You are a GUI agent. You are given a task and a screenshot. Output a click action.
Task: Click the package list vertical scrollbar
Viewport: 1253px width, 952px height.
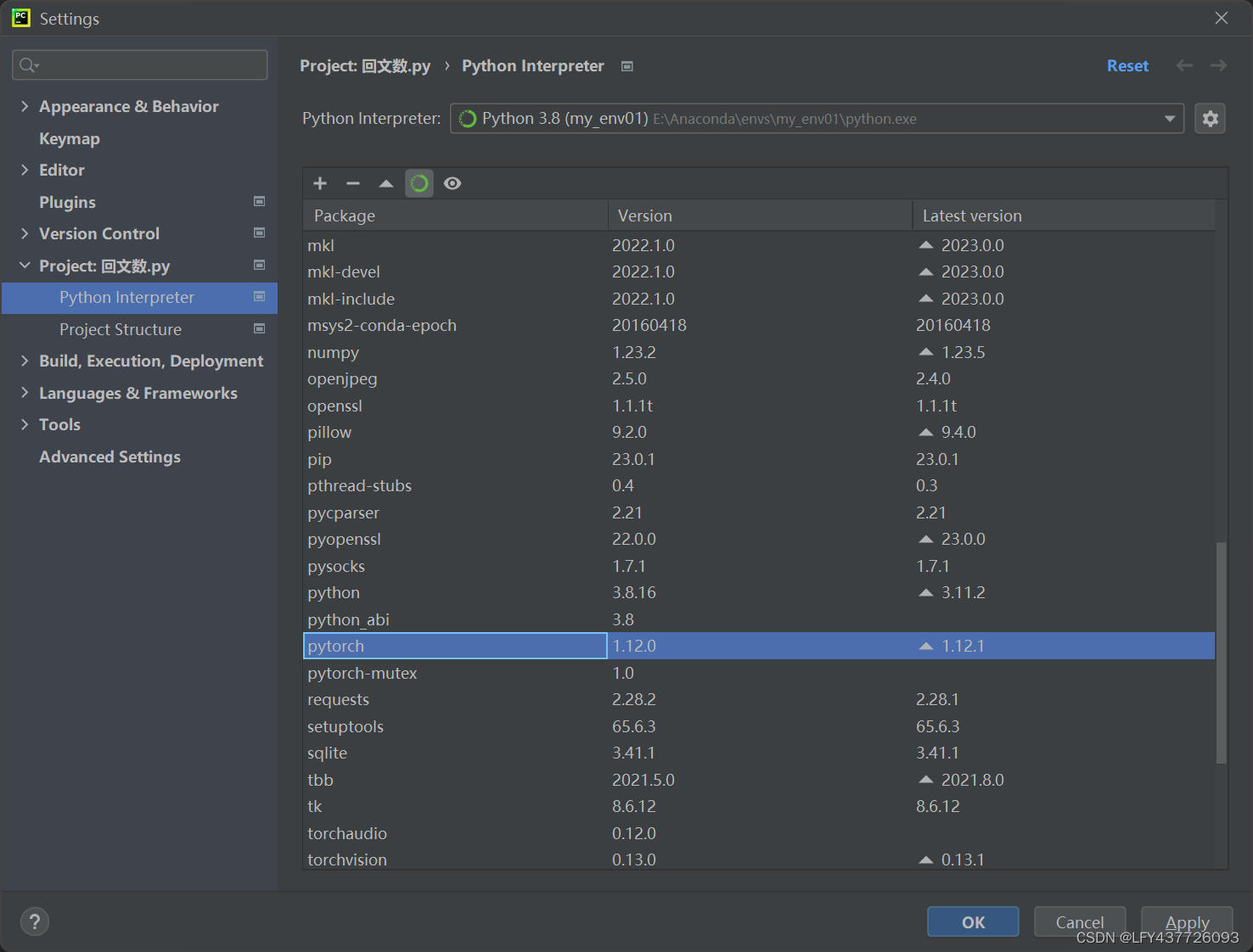(1222, 653)
